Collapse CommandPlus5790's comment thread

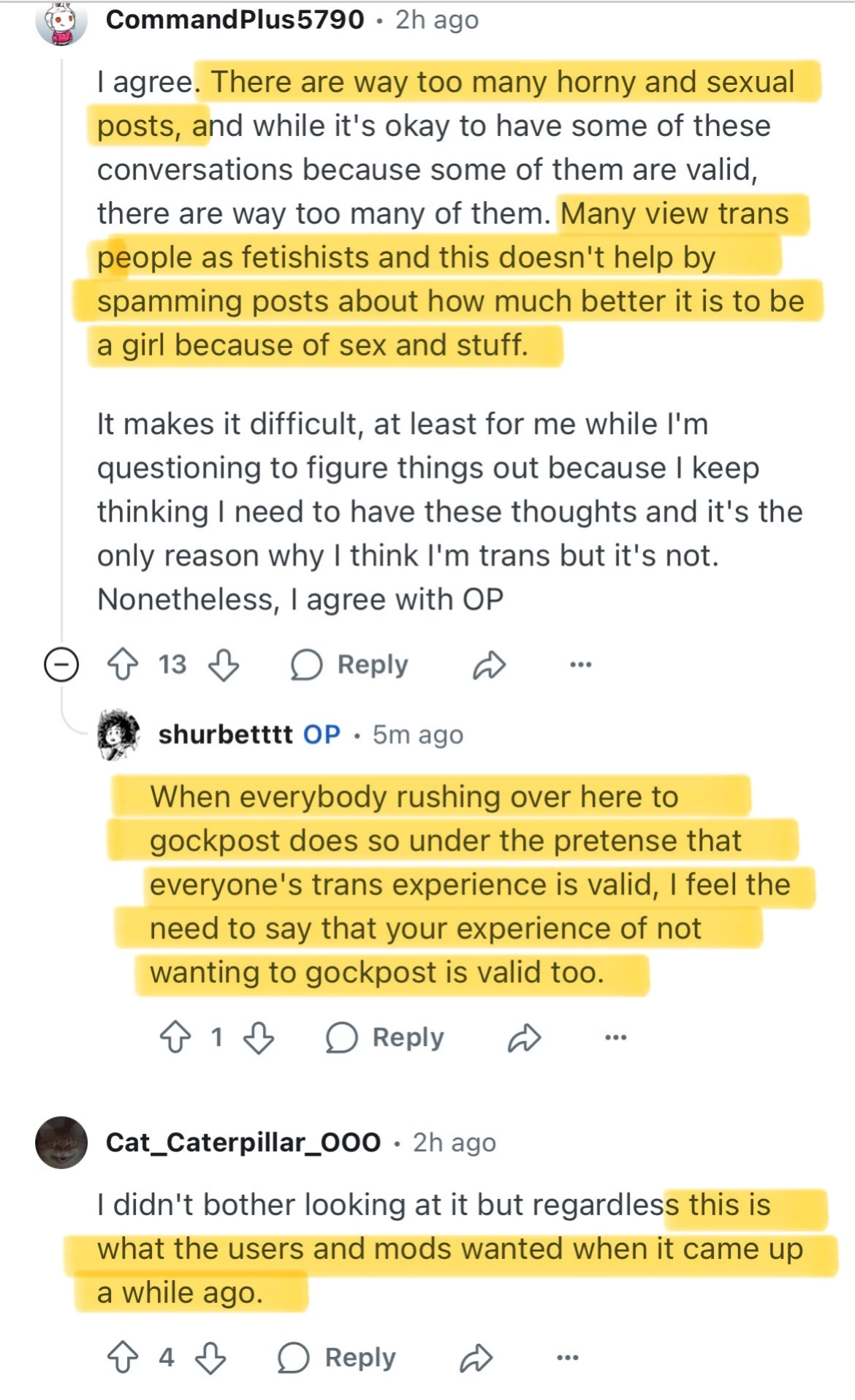point(61,665)
